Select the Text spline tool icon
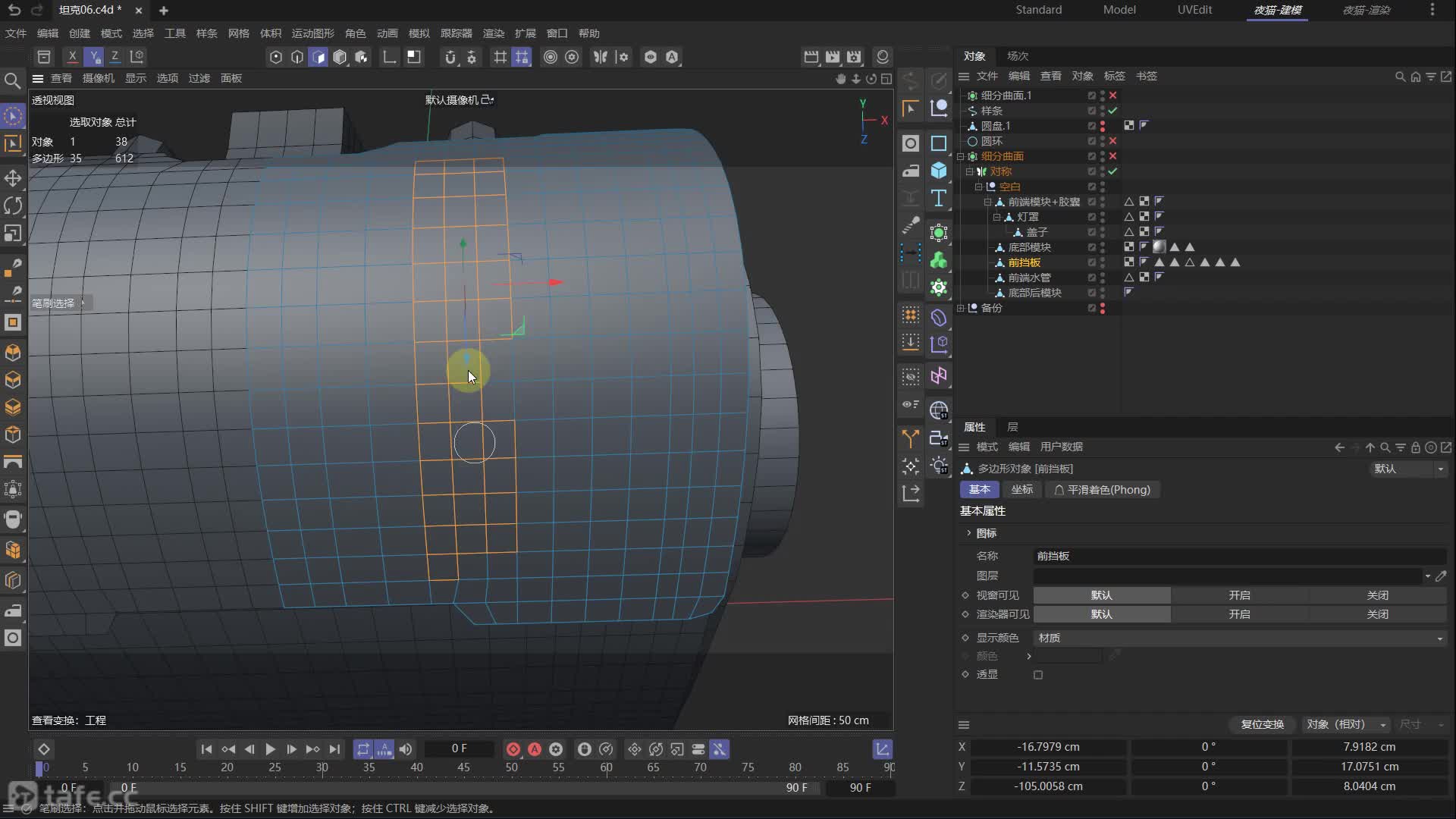Image resolution: width=1456 pixels, height=819 pixels. (x=939, y=198)
